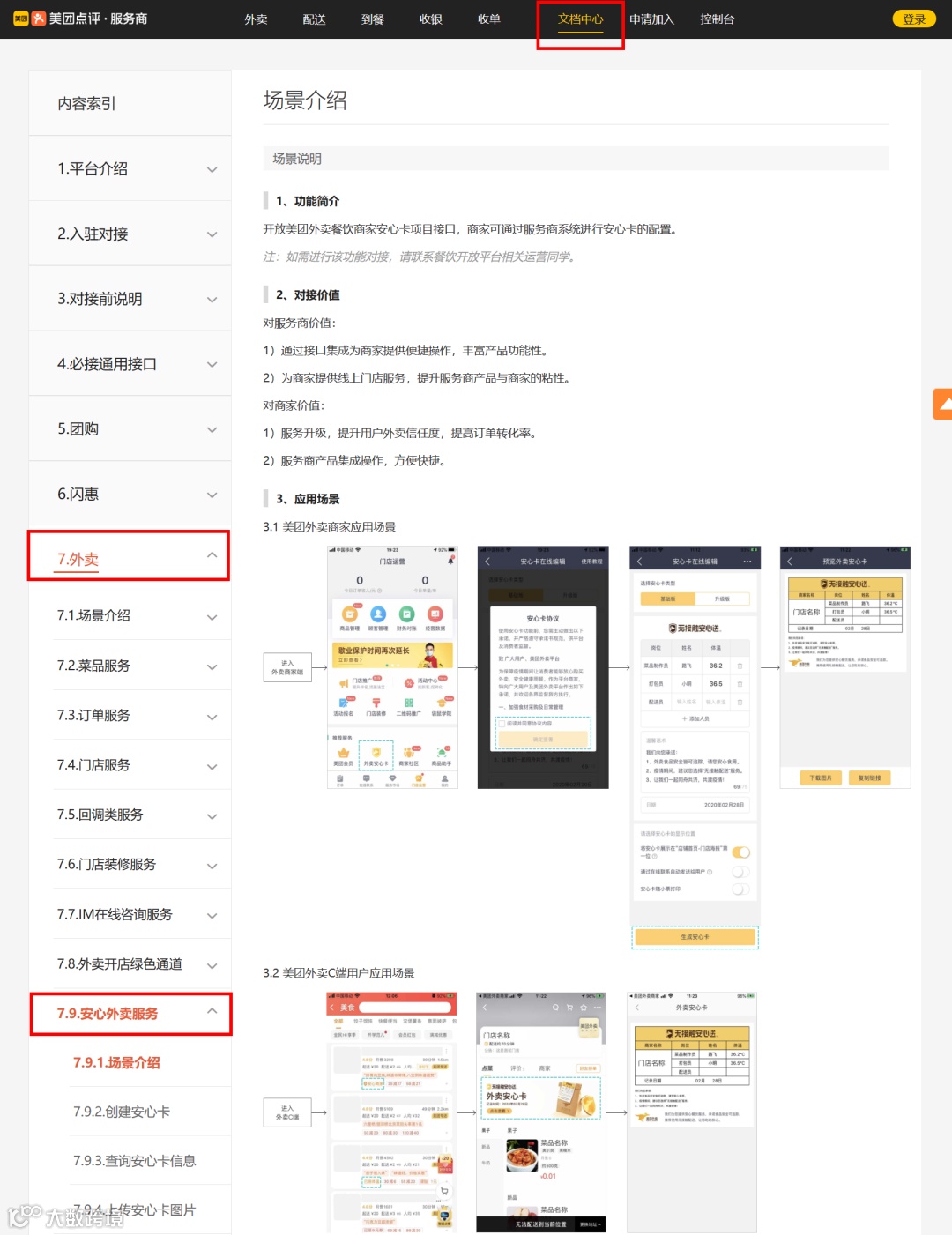The height and width of the screenshot is (1235, 952).
Task: Expand 7.3.订单服务 chevron
Action: (212, 718)
